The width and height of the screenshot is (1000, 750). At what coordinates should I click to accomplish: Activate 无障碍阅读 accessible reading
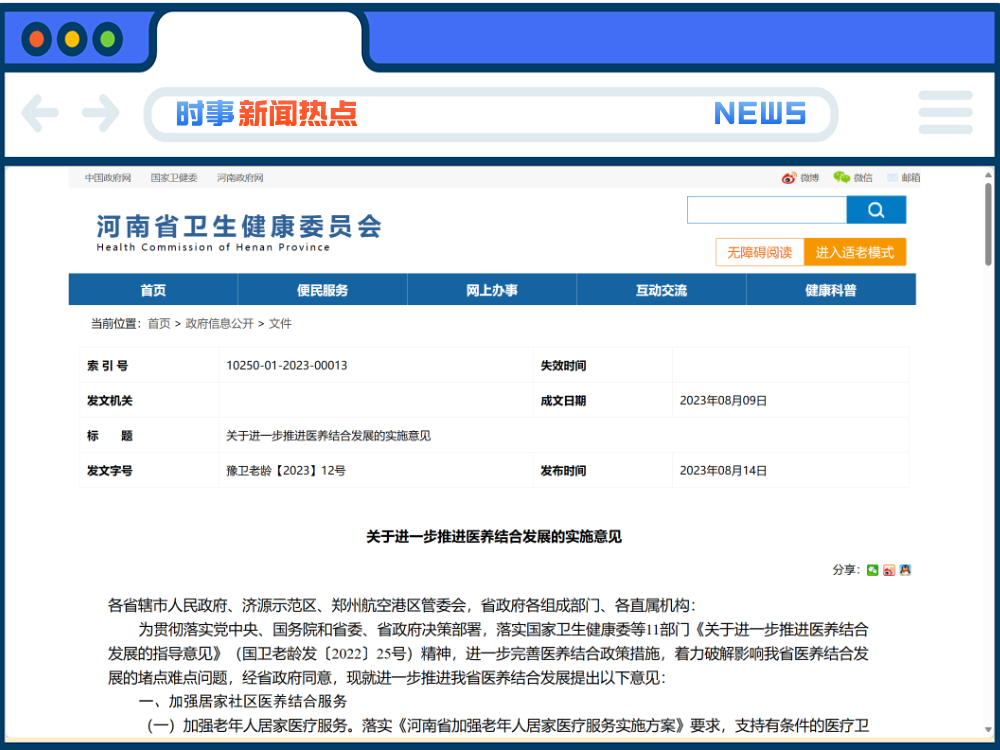(759, 253)
